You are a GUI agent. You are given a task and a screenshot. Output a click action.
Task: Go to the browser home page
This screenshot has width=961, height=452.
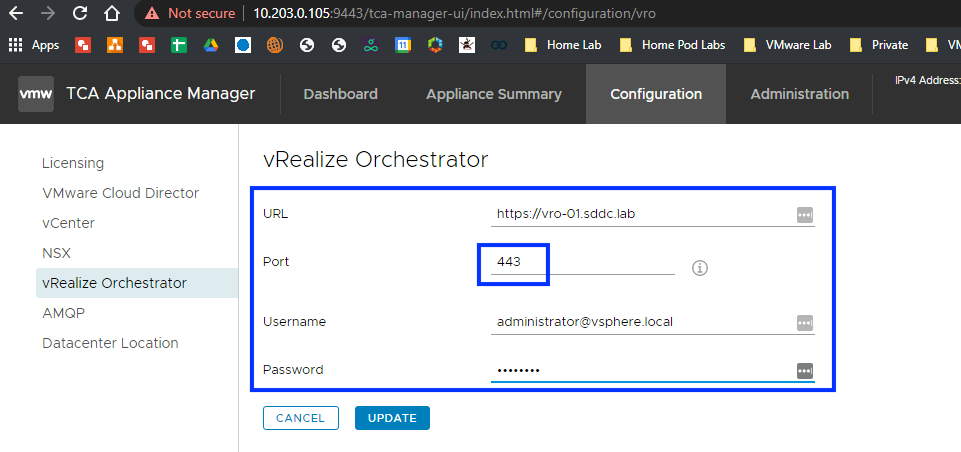click(112, 14)
